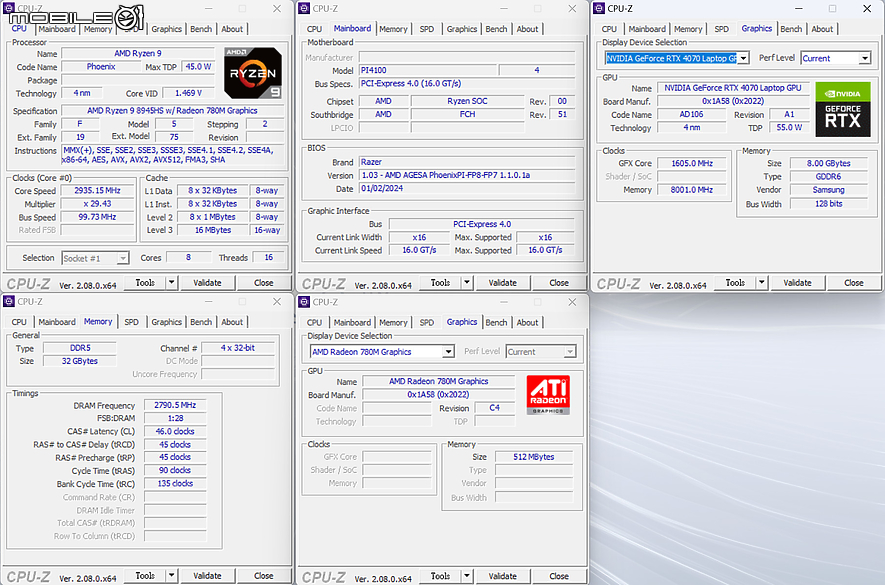Open the Socket #1 selection dropdown
Screen dimensions: 885x585
[x=122, y=258]
